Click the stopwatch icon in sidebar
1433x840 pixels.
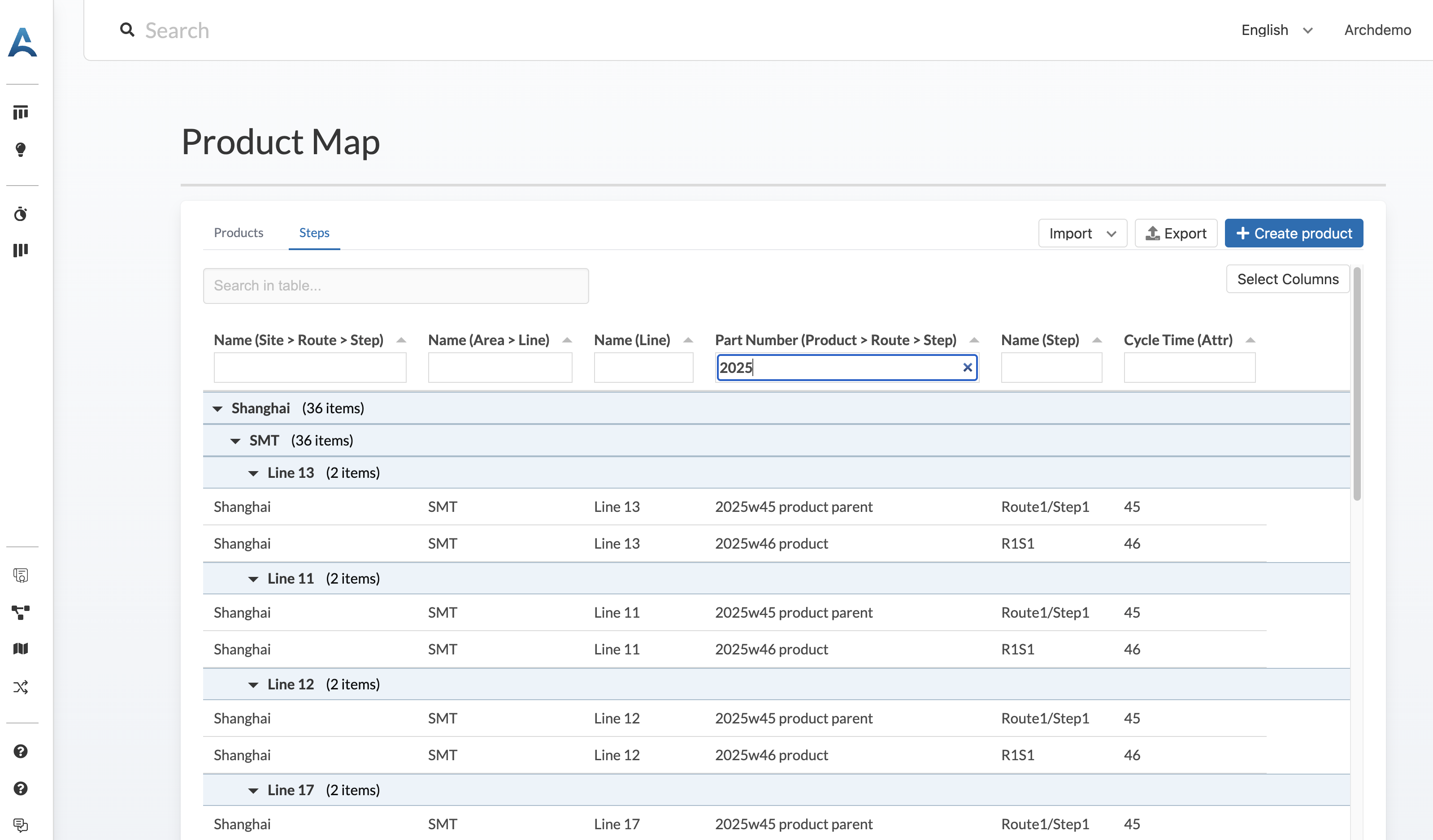click(x=21, y=214)
